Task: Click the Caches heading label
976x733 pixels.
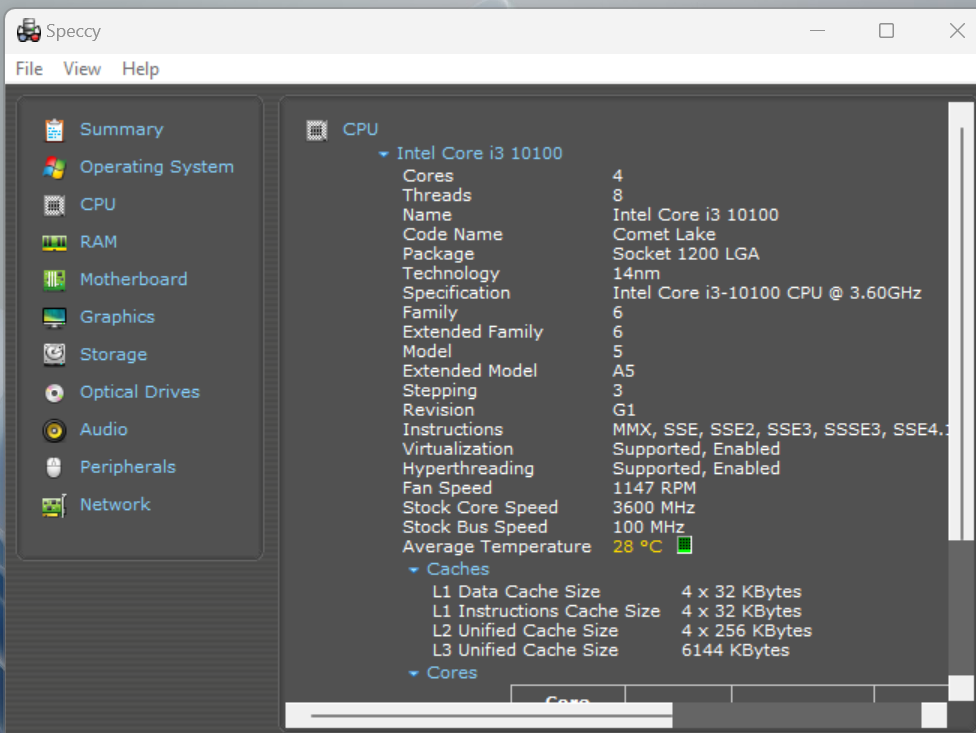Action: pos(458,569)
